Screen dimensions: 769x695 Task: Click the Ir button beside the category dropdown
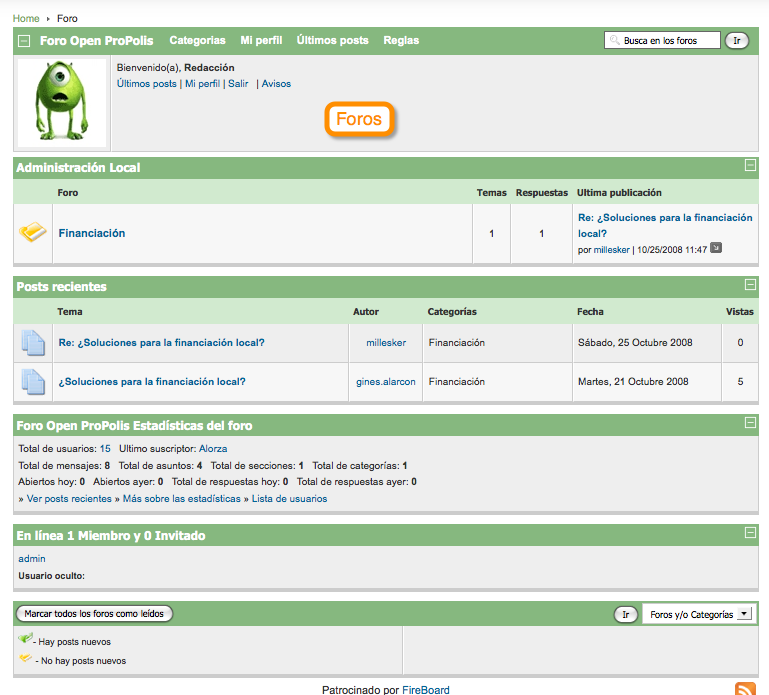point(626,614)
